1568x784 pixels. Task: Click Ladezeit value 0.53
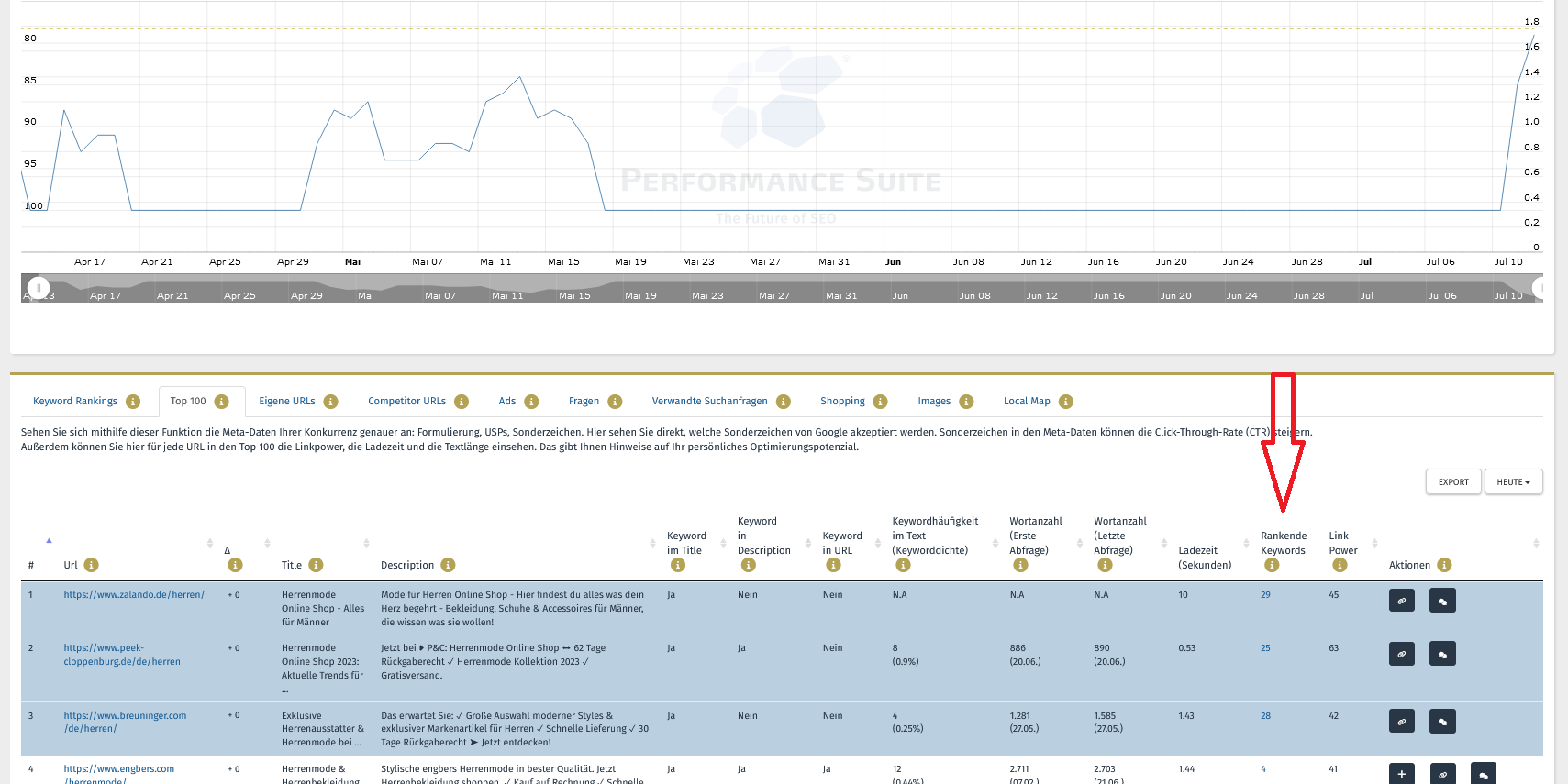[x=1187, y=648]
